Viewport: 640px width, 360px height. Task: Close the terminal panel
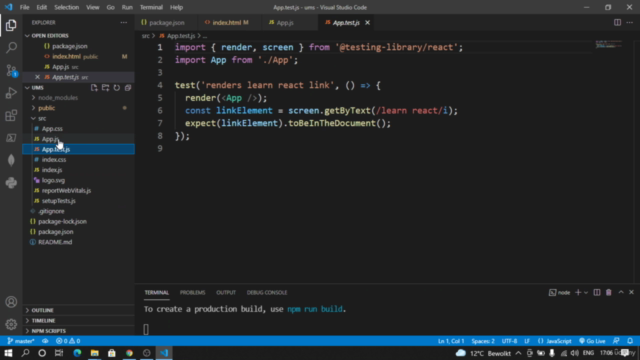click(631, 293)
